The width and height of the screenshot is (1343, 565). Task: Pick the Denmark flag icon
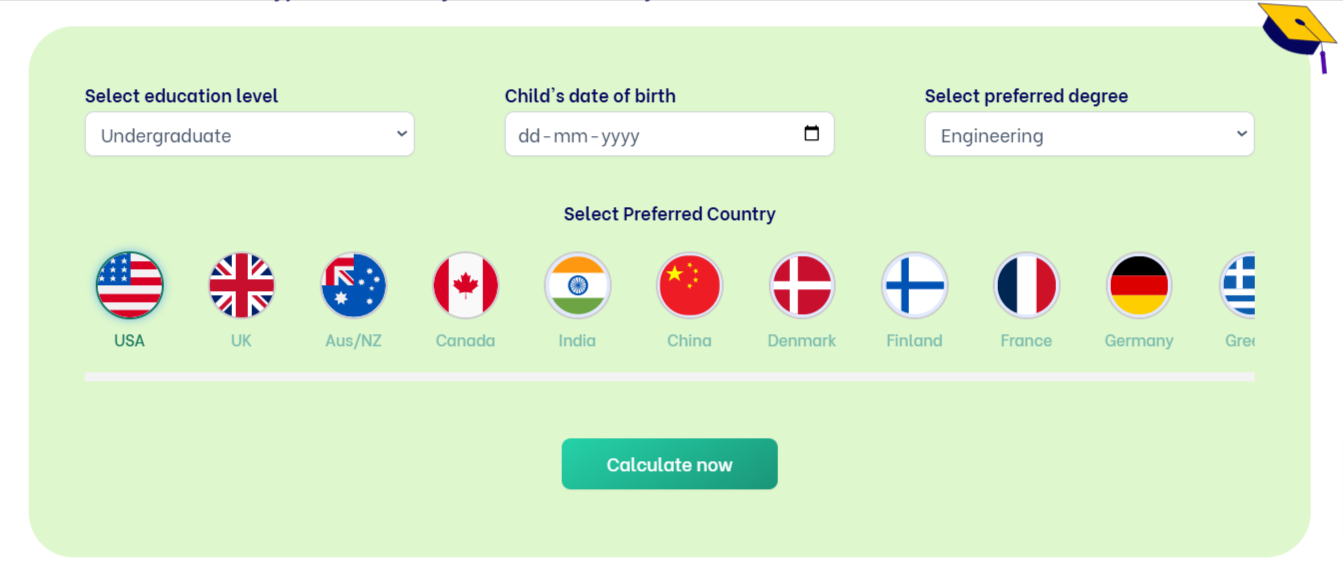pos(802,286)
